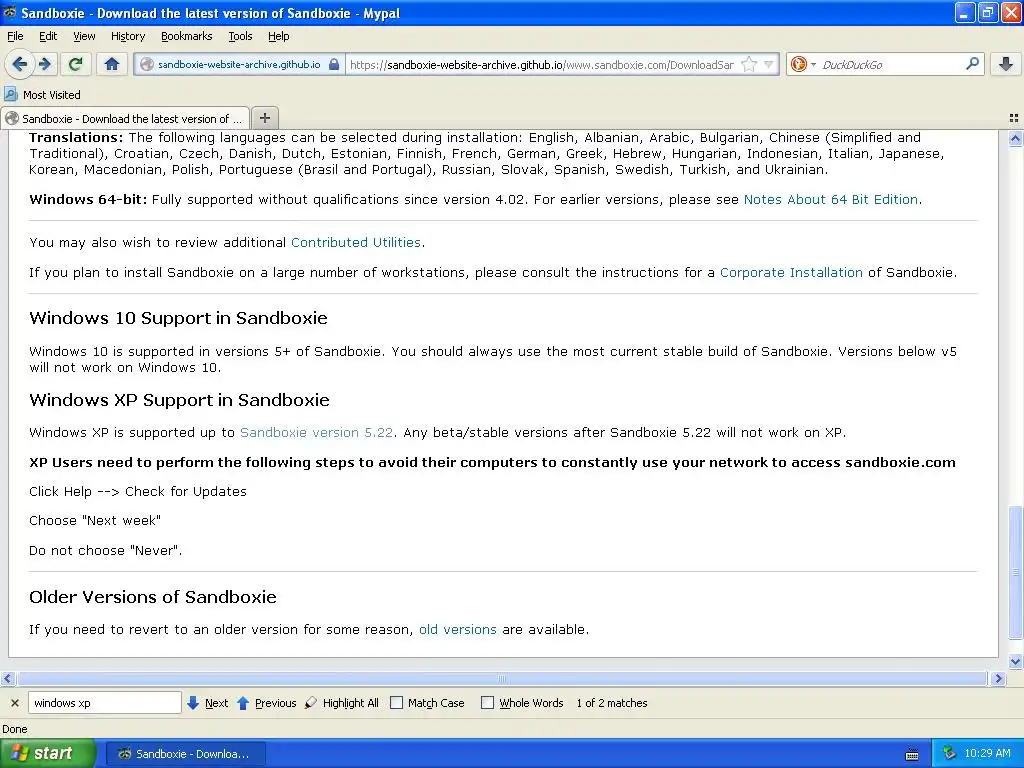Open the old versions link
Screen dimensions: 1024x768
pos(458,630)
